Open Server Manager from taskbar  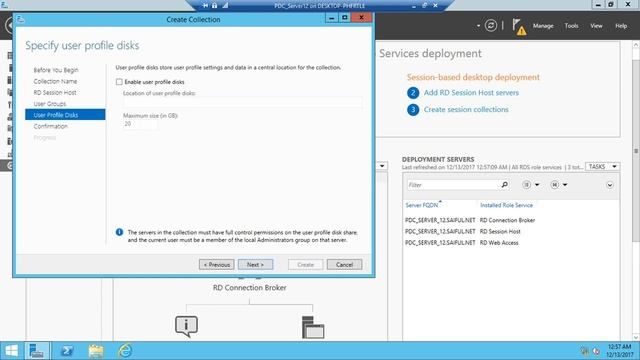coord(37,351)
